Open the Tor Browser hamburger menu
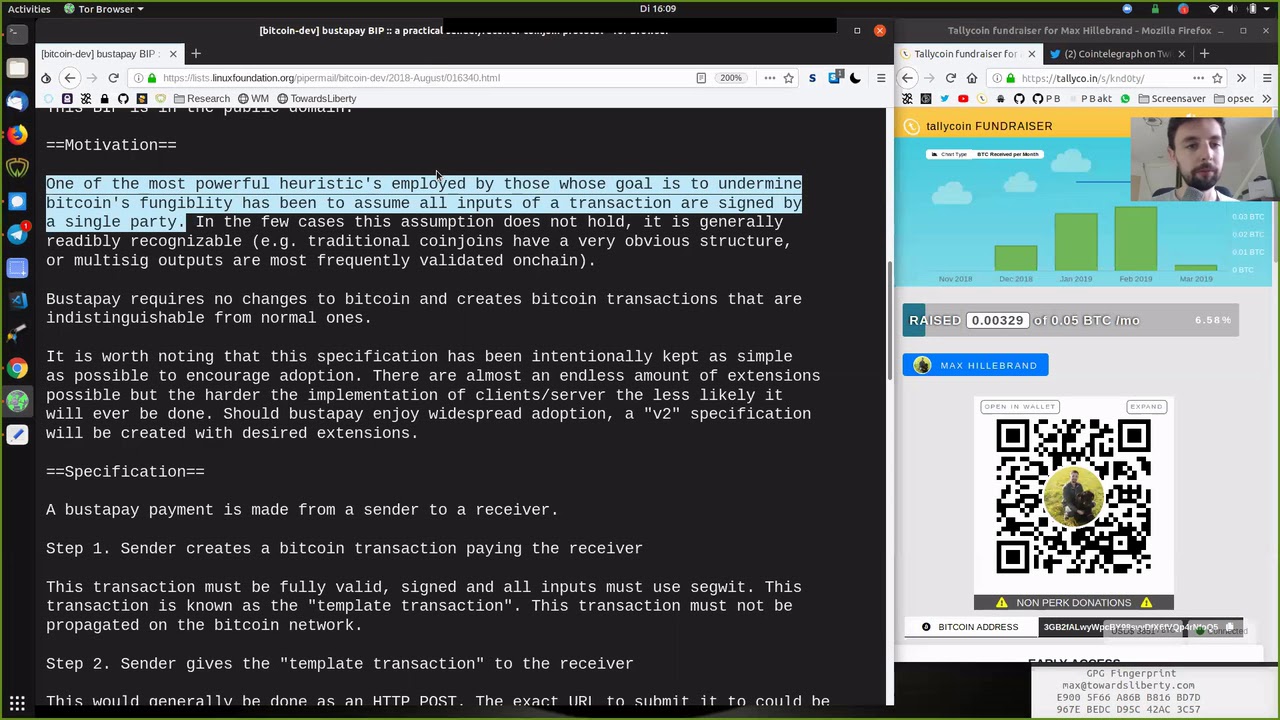1280x720 pixels. pyautogui.click(x=881, y=78)
